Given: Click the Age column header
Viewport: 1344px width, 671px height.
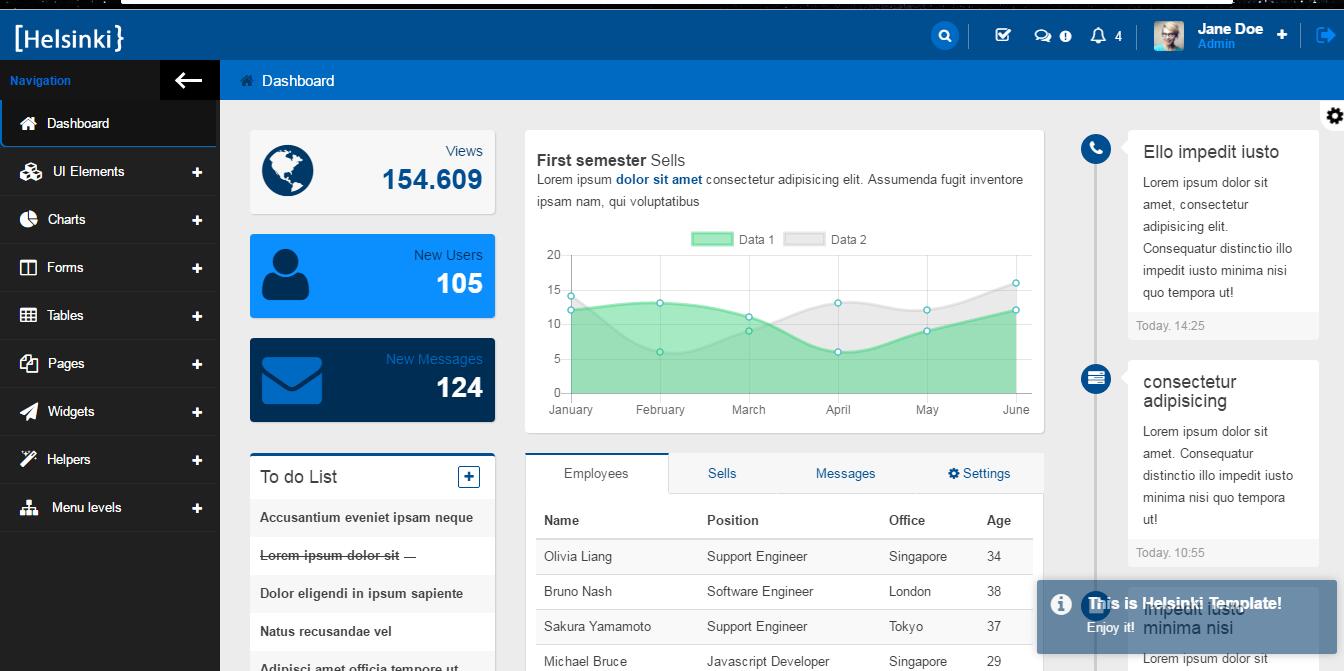Looking at the screenshot, I should 998,521.
